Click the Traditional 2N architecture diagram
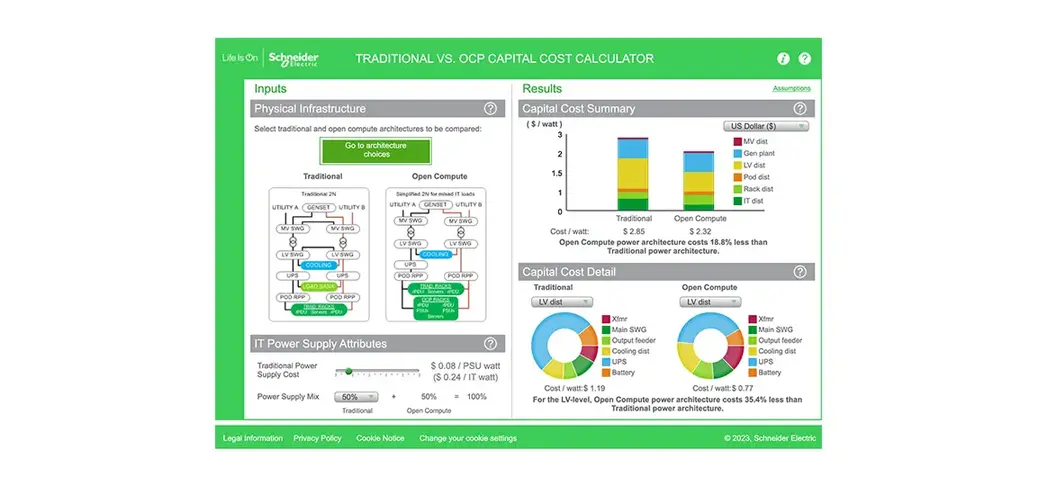The width and height of the screenshot is (1038, 486). (x=318, y=254)
